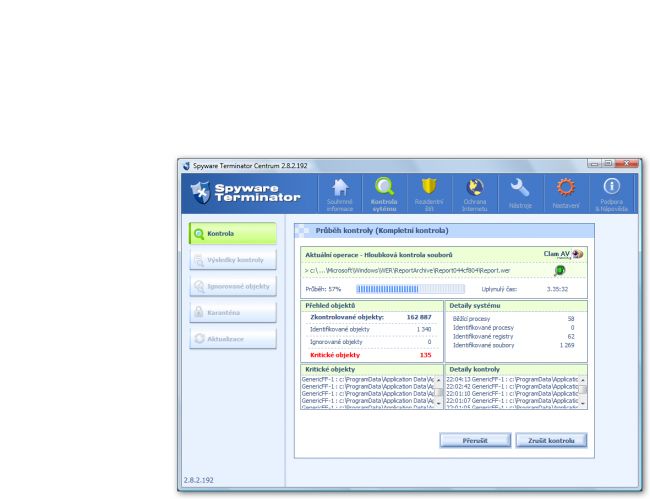Open the Aktualizace sidebar tab
The image size is (650, 499).
click(x=233, y=339)
